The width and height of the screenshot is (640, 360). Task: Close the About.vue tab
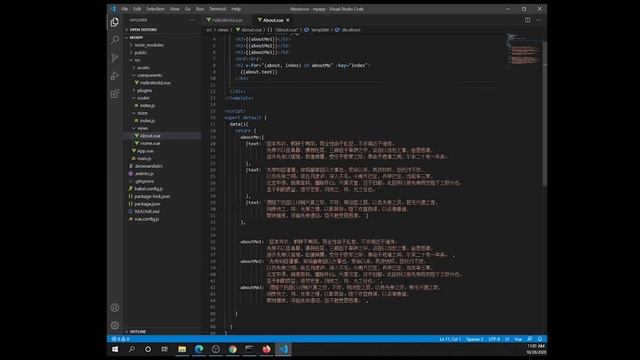288,20
